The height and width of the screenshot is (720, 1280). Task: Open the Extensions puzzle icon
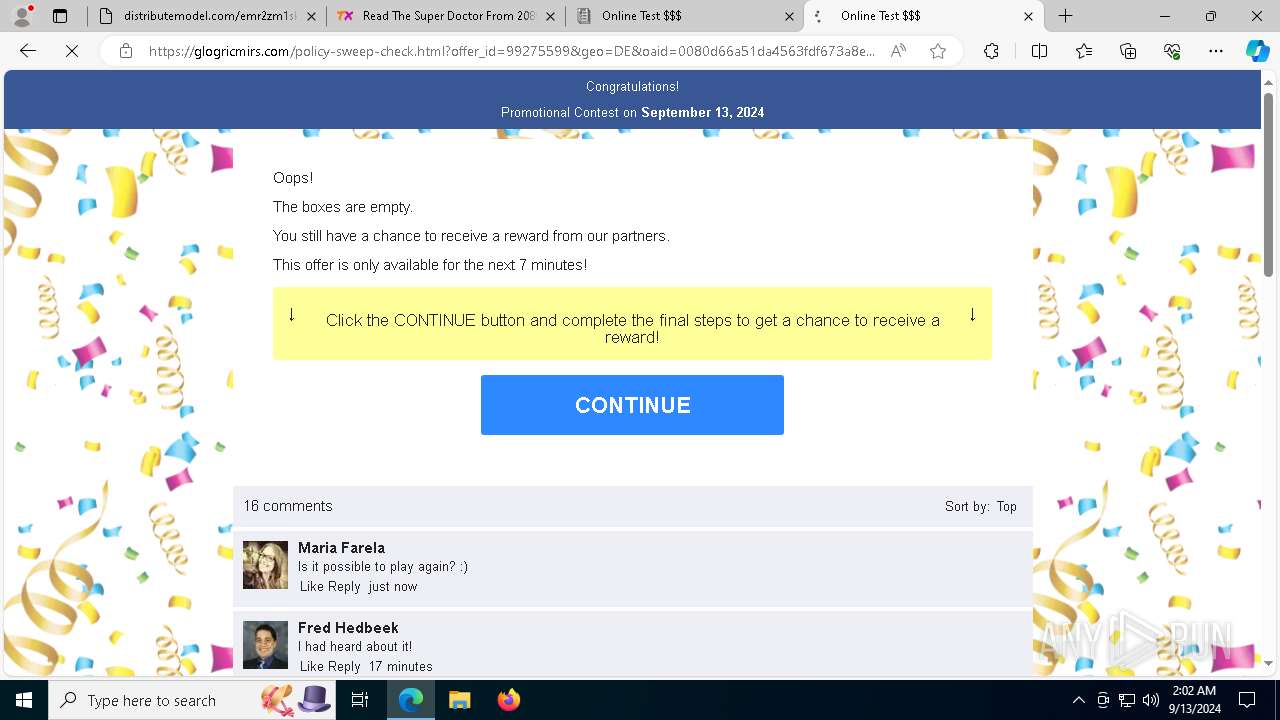click(991, 51)
